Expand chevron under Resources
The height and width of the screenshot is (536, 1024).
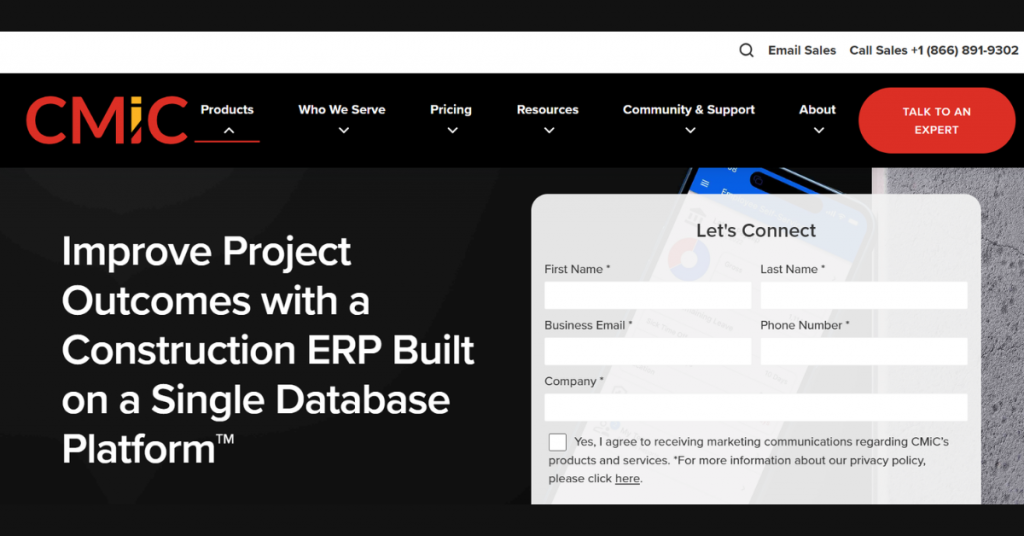click(549, 131)
